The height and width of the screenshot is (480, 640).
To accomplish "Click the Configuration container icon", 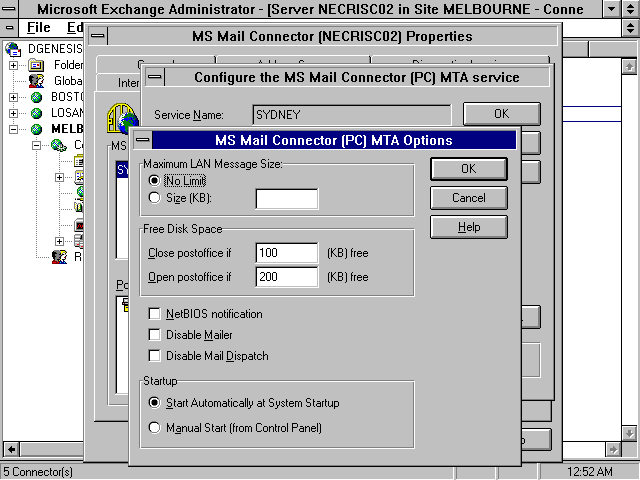I will click(59, 145).
